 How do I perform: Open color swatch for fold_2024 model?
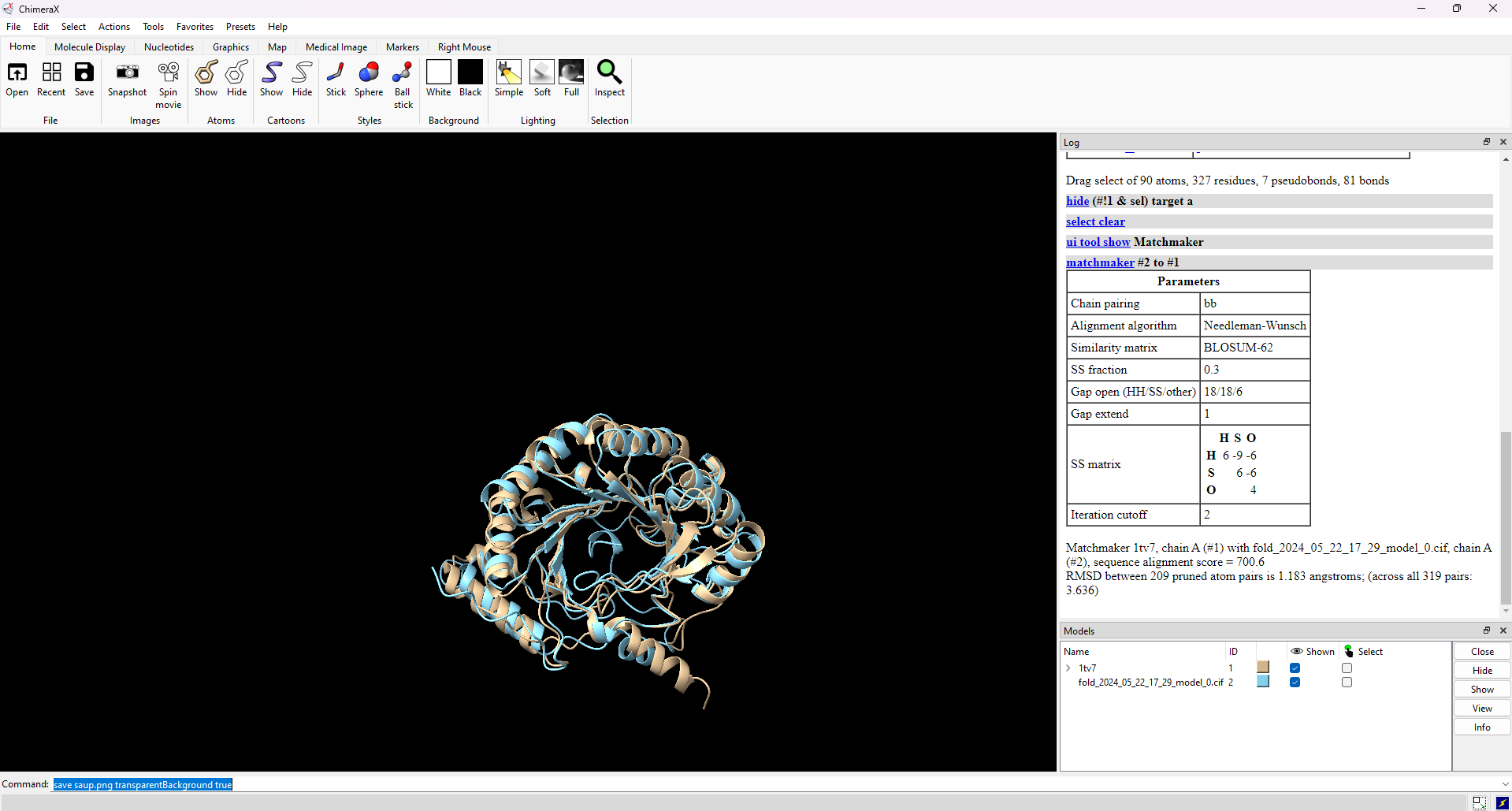pyautogui.click(x=1263, y=682)
